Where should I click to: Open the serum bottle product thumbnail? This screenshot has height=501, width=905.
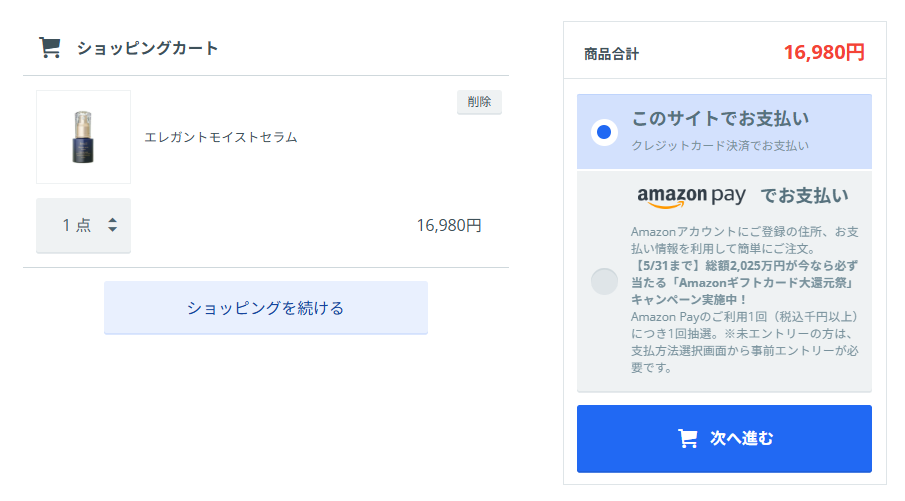(x=84, y=137)
